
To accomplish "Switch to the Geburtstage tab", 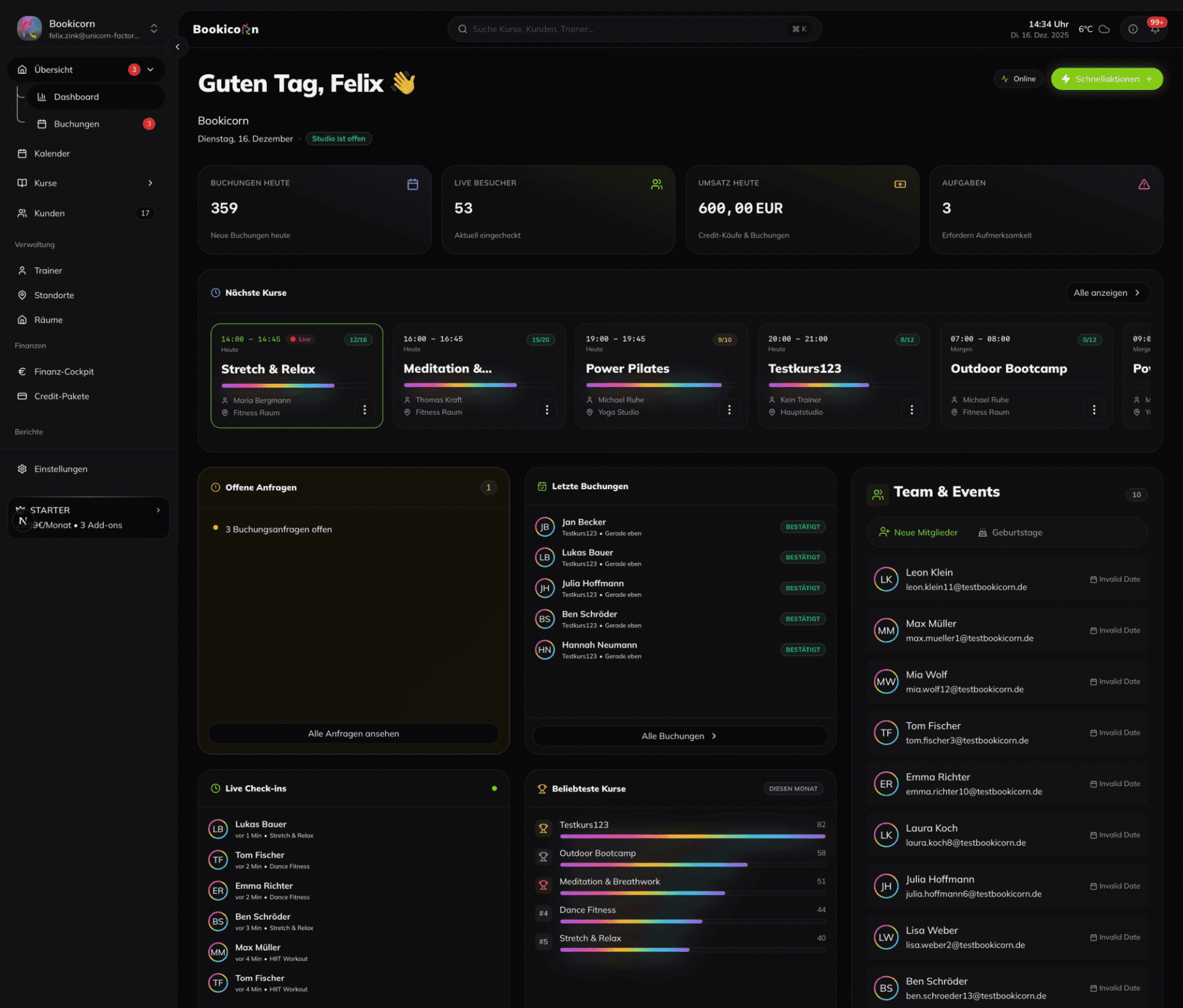I will coord(1010,532).
